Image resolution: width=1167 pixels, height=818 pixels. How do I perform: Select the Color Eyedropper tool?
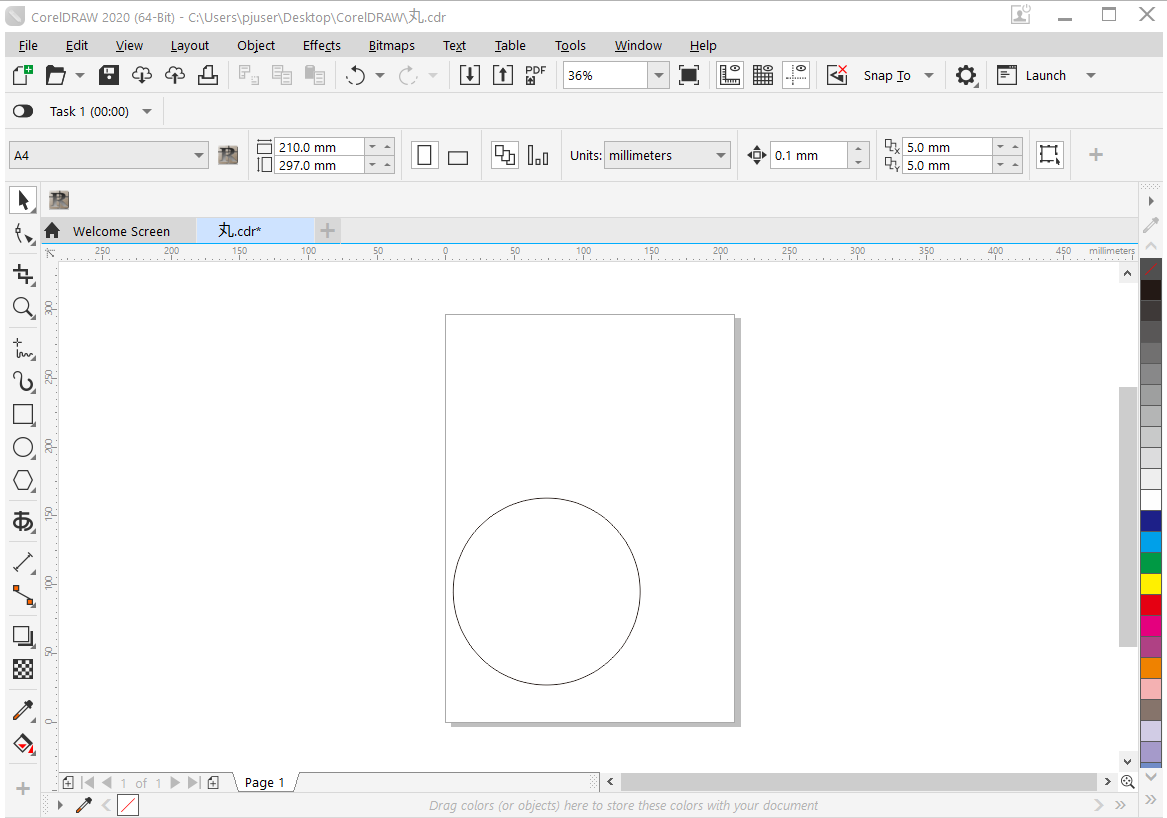(23, 711)
